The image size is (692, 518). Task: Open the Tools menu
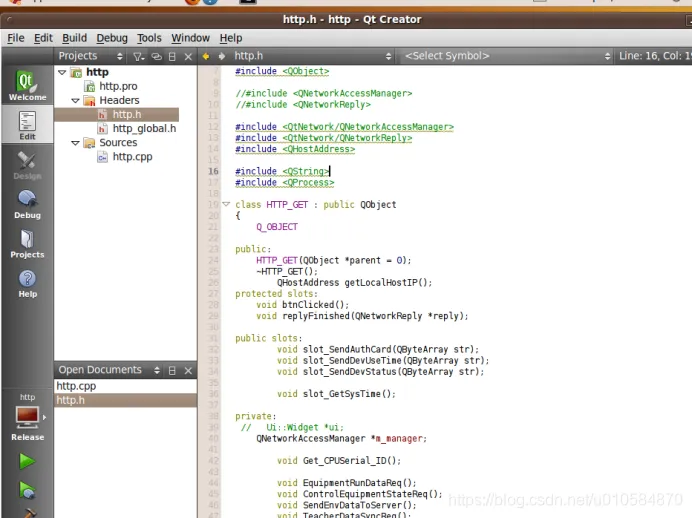click(149, 38)
